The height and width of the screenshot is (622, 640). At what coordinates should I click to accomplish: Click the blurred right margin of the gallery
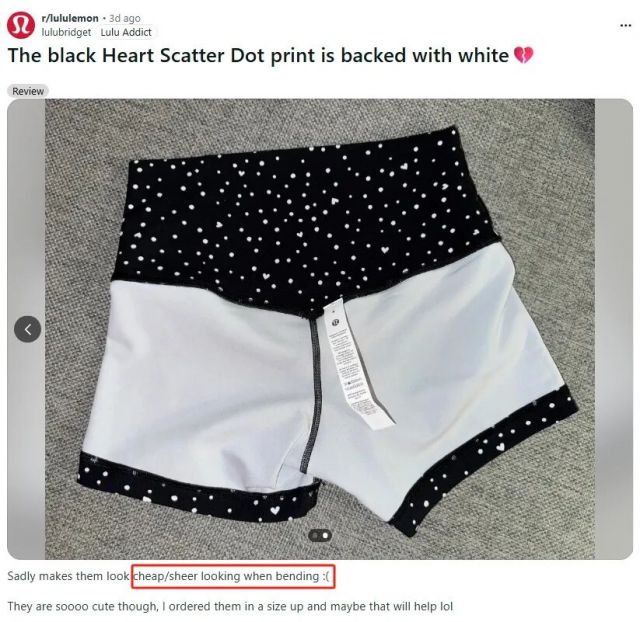pyautogui.click(x=613, y=329)
